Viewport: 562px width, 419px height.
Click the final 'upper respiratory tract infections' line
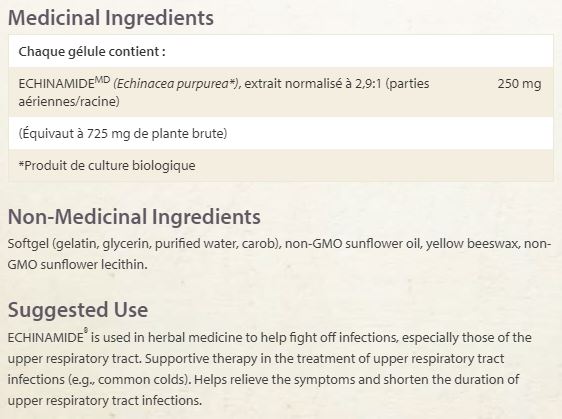[105, 400]
